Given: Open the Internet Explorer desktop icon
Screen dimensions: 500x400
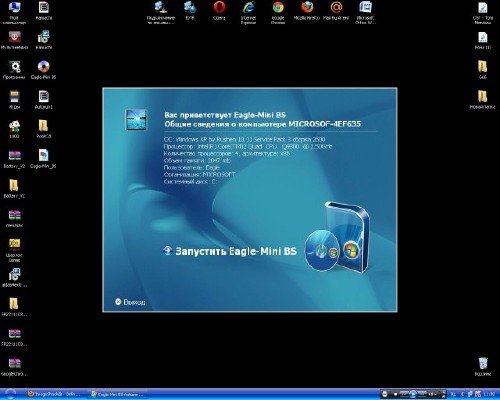Looking at the screenshot, I should [x=248, y=13].
